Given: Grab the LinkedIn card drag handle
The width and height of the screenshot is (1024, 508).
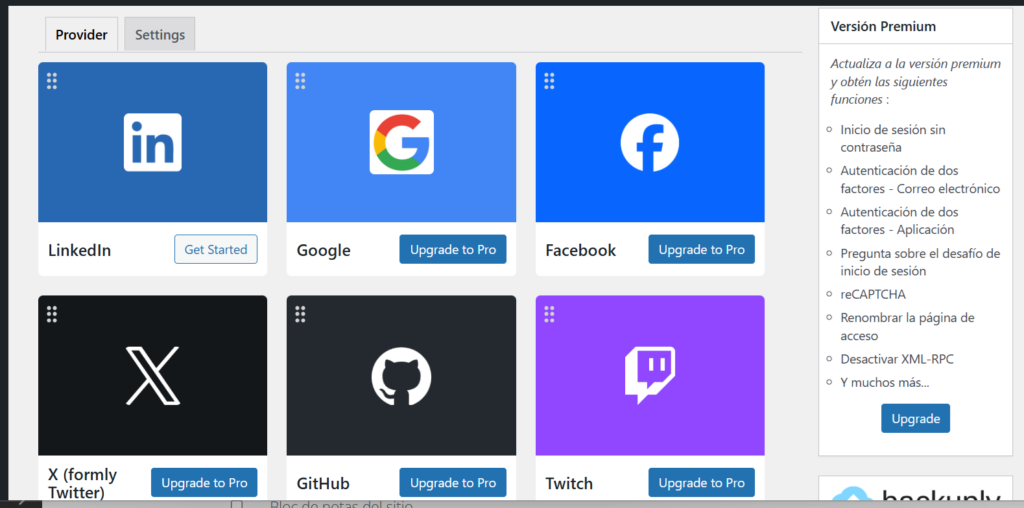Looking at the screenshot, I should click(x=52, y=81).
